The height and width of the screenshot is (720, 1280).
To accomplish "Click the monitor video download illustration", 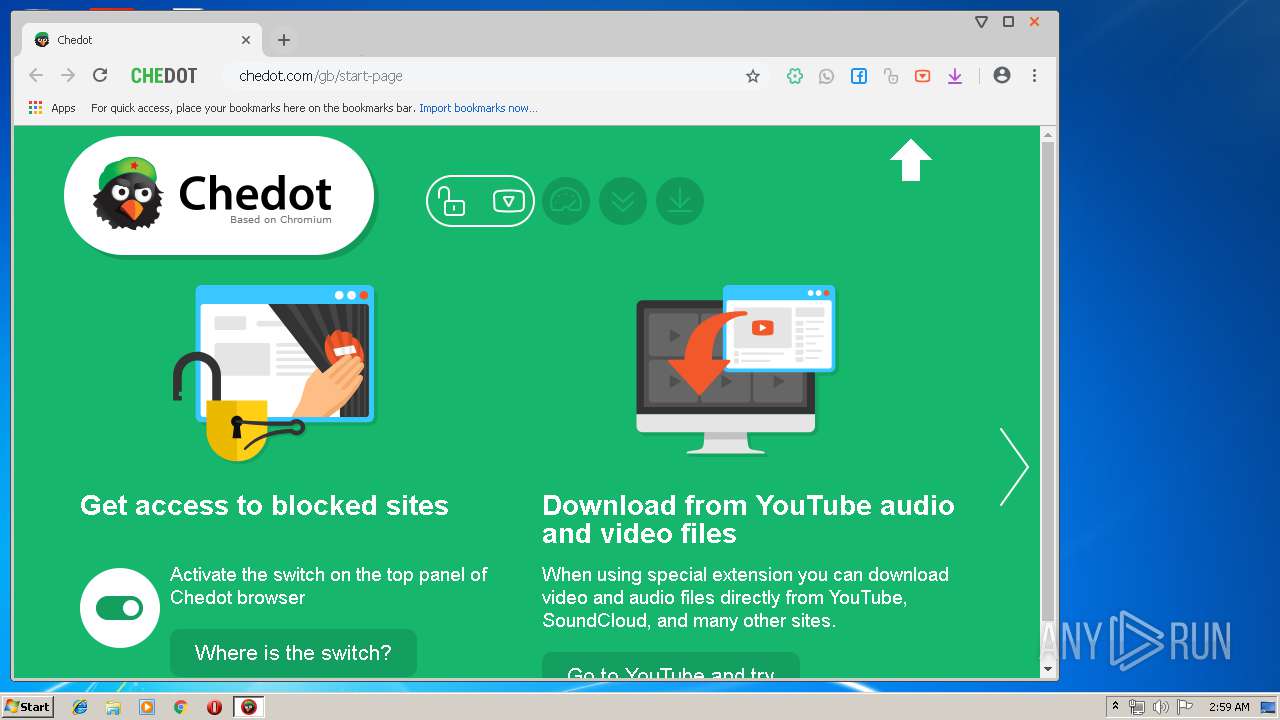I will (736, 370).
